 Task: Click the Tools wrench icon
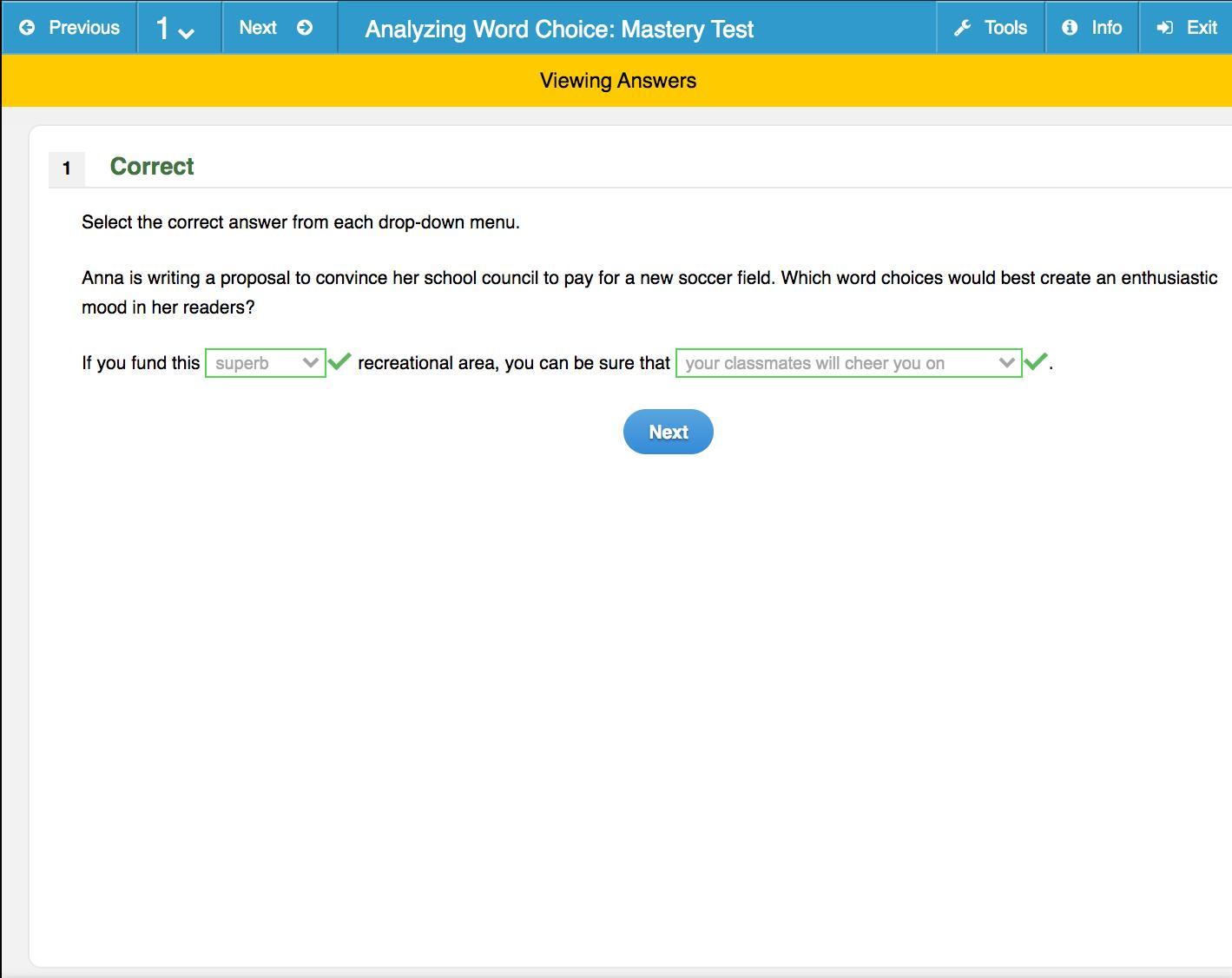point(962,28)
